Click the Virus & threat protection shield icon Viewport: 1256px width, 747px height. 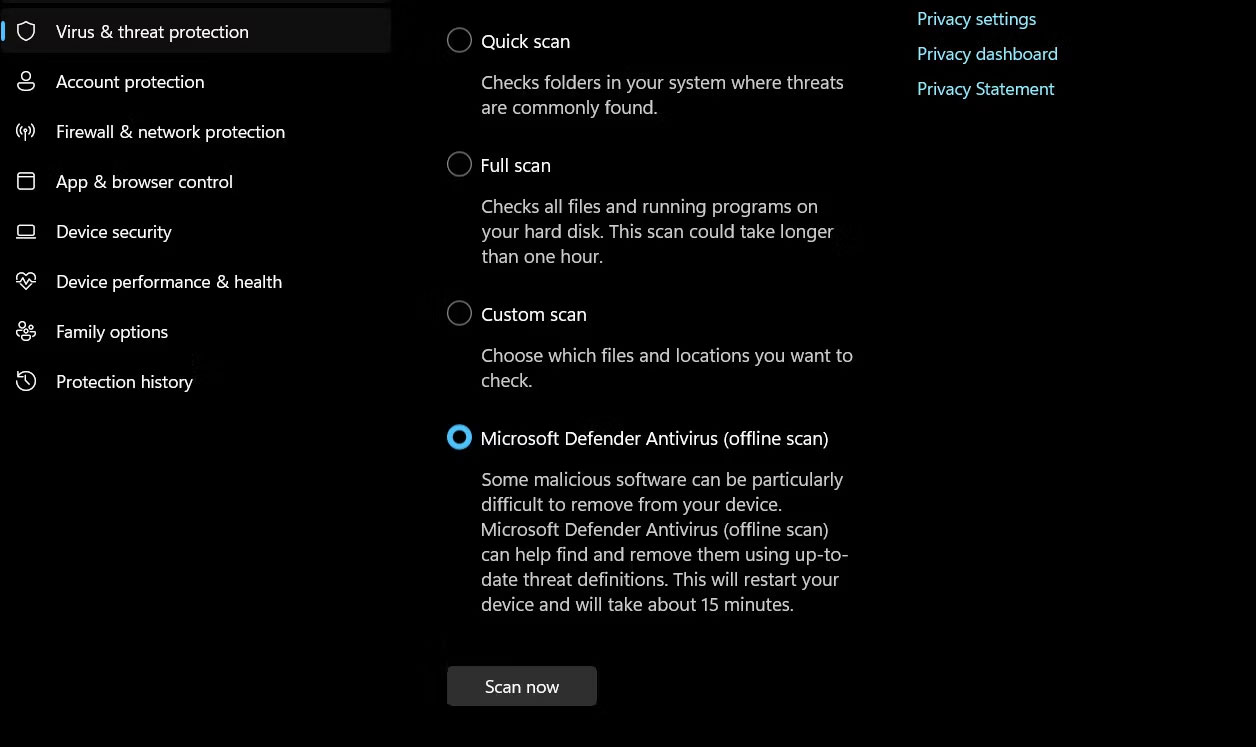tap(26, 31)
